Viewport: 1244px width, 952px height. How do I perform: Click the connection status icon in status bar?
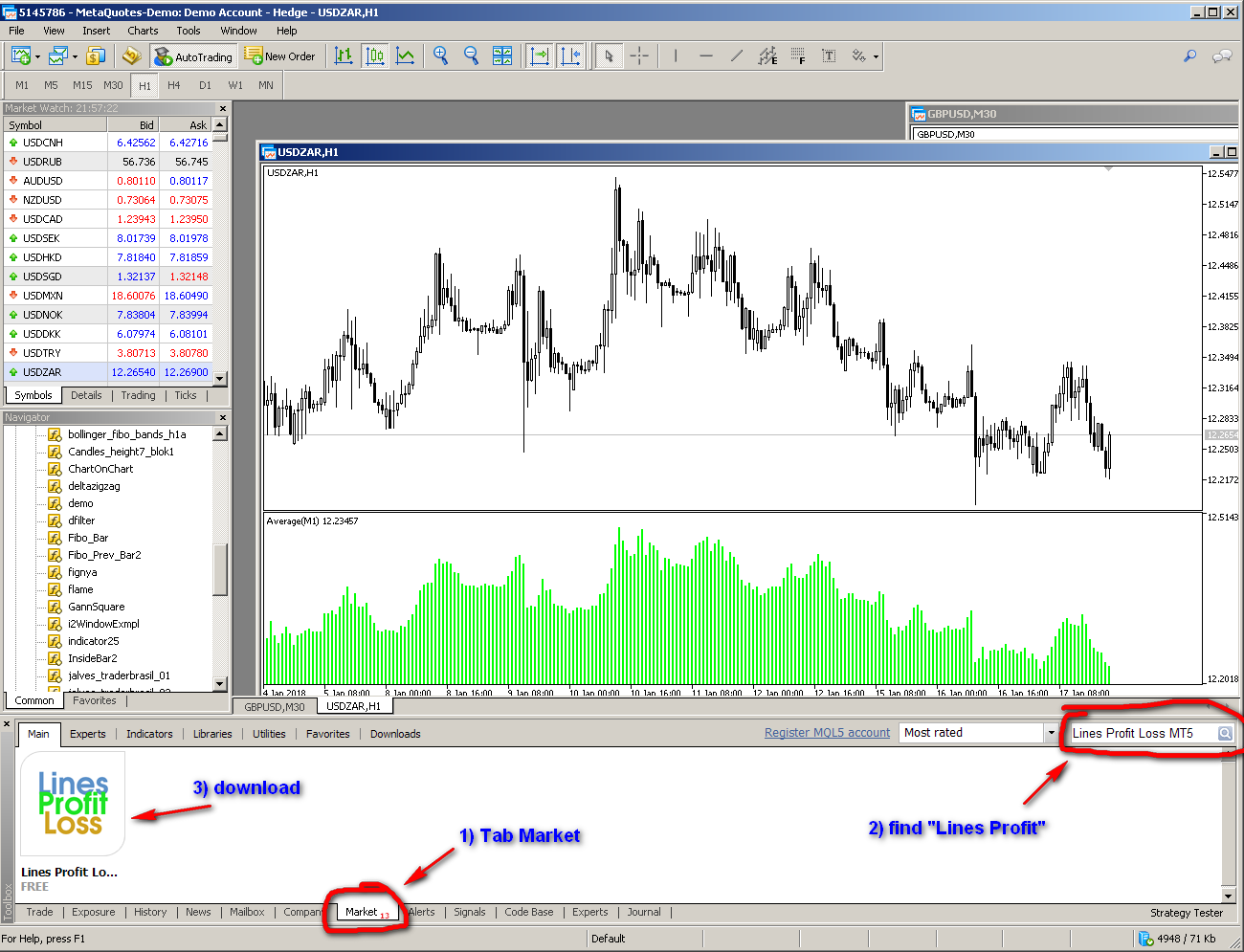(1145, 939)
